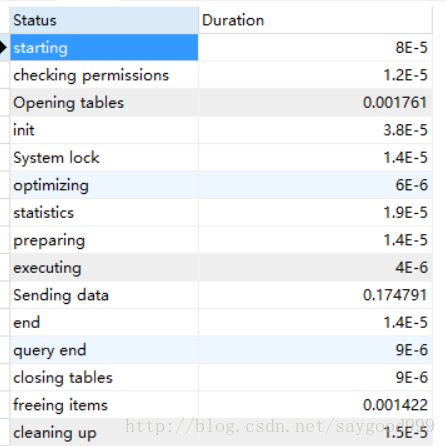
Task: Click System lock's duration 1.4E-5
Action: (x=315, y=158)
